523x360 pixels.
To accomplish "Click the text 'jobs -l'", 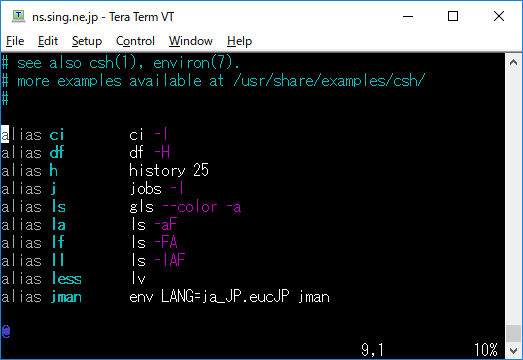I will click(156, 189).
